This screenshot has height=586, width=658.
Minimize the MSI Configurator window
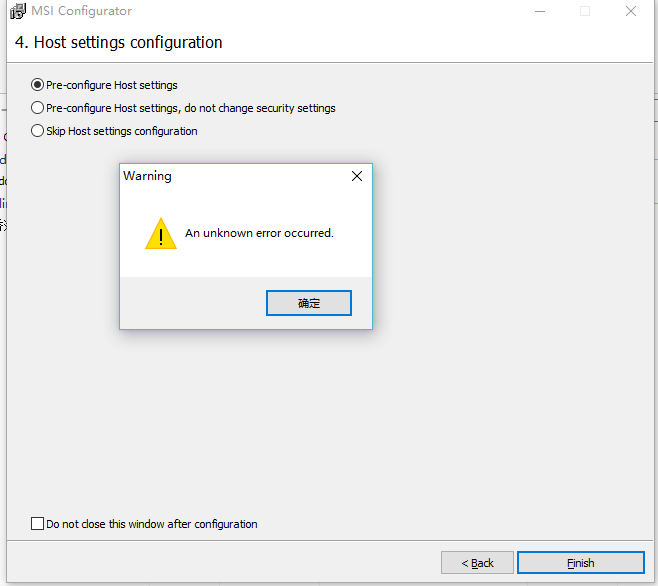(x=539, y=11)
